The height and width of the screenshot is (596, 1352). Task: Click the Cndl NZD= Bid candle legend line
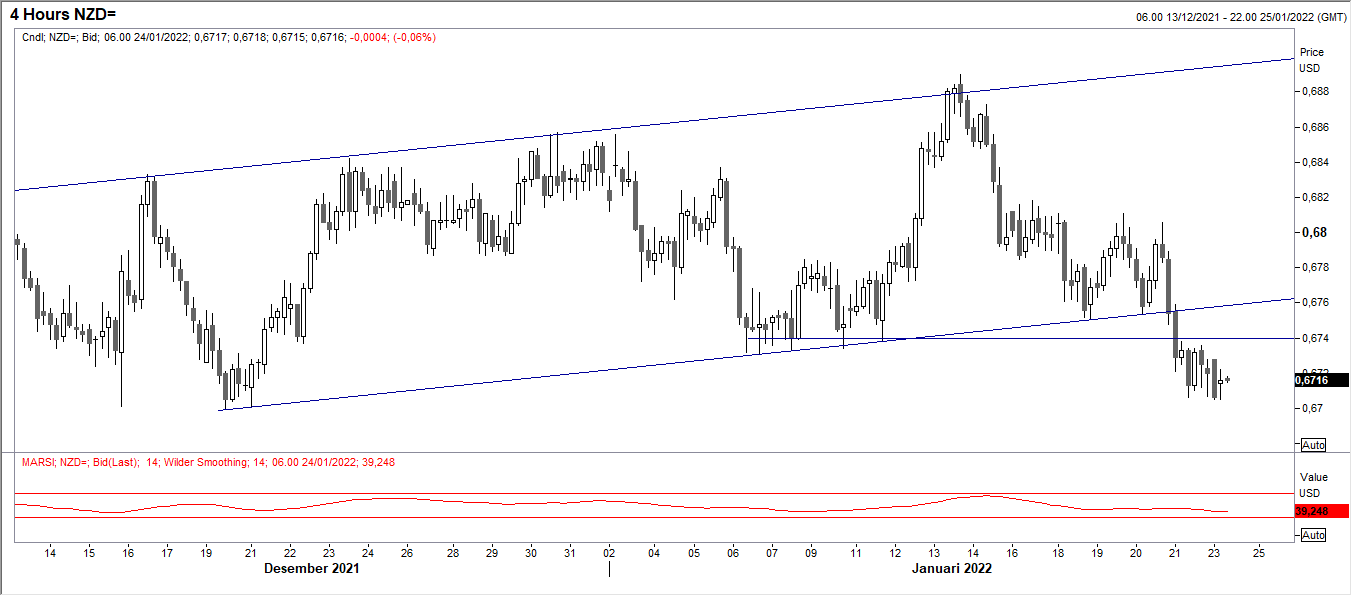click(x=229, y=37)
